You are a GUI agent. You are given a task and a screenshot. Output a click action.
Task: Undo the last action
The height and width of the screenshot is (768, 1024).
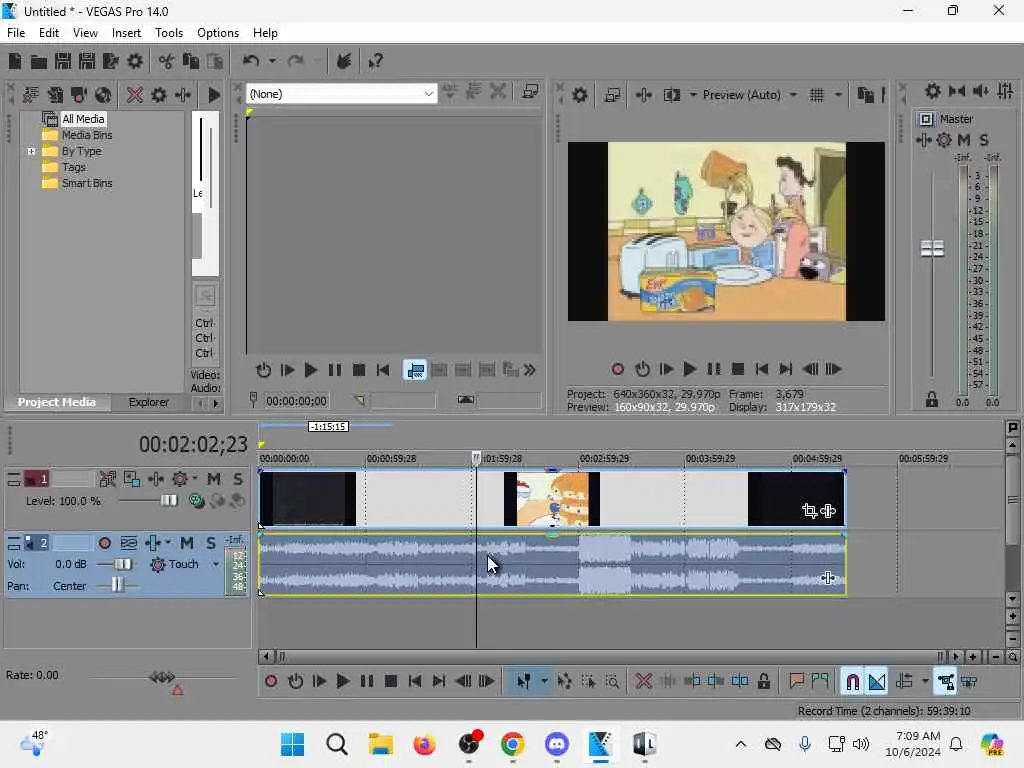point(251,61)
